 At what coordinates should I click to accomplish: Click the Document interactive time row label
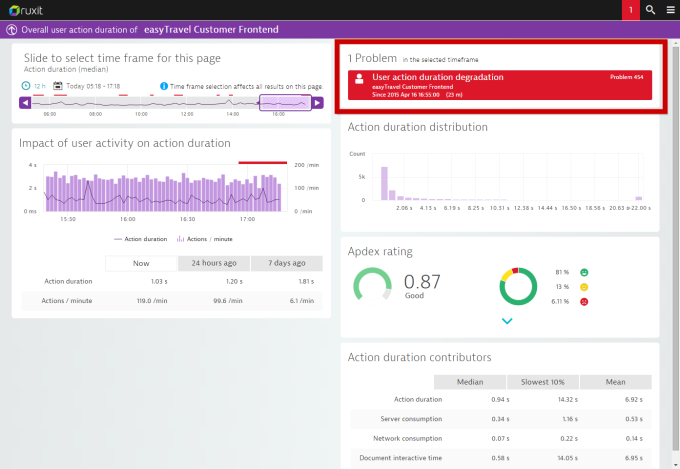coord(401,458)
